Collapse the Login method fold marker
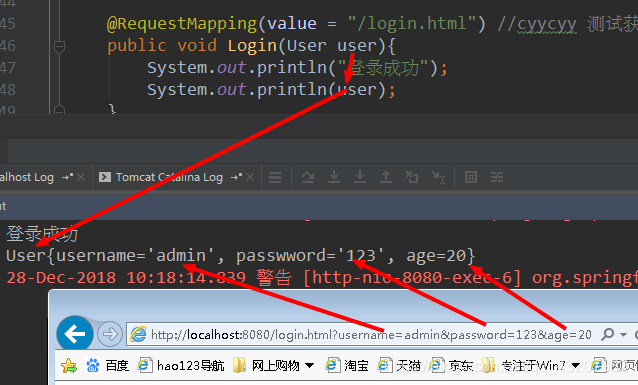 [x=59, y=46]
